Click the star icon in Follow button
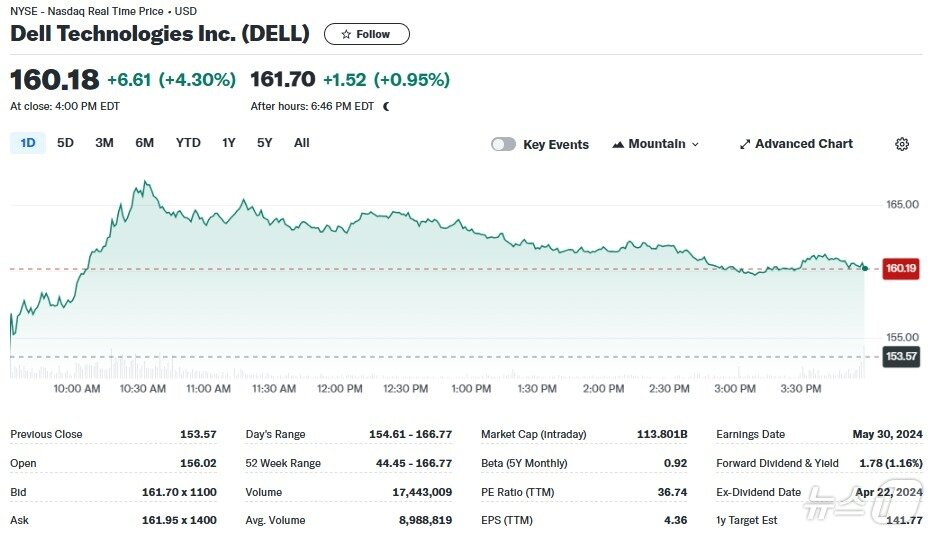 [346, 35]
